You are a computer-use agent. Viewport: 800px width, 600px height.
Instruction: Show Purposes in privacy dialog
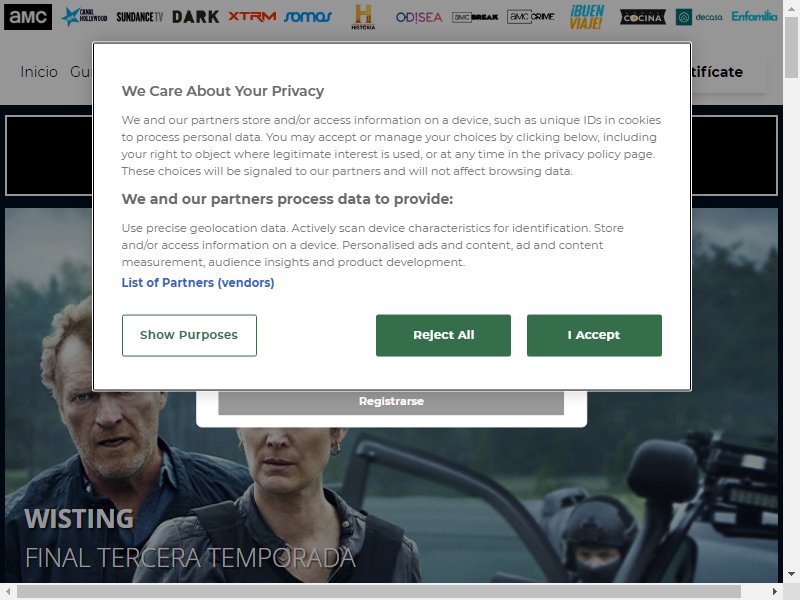coord(189,335)
